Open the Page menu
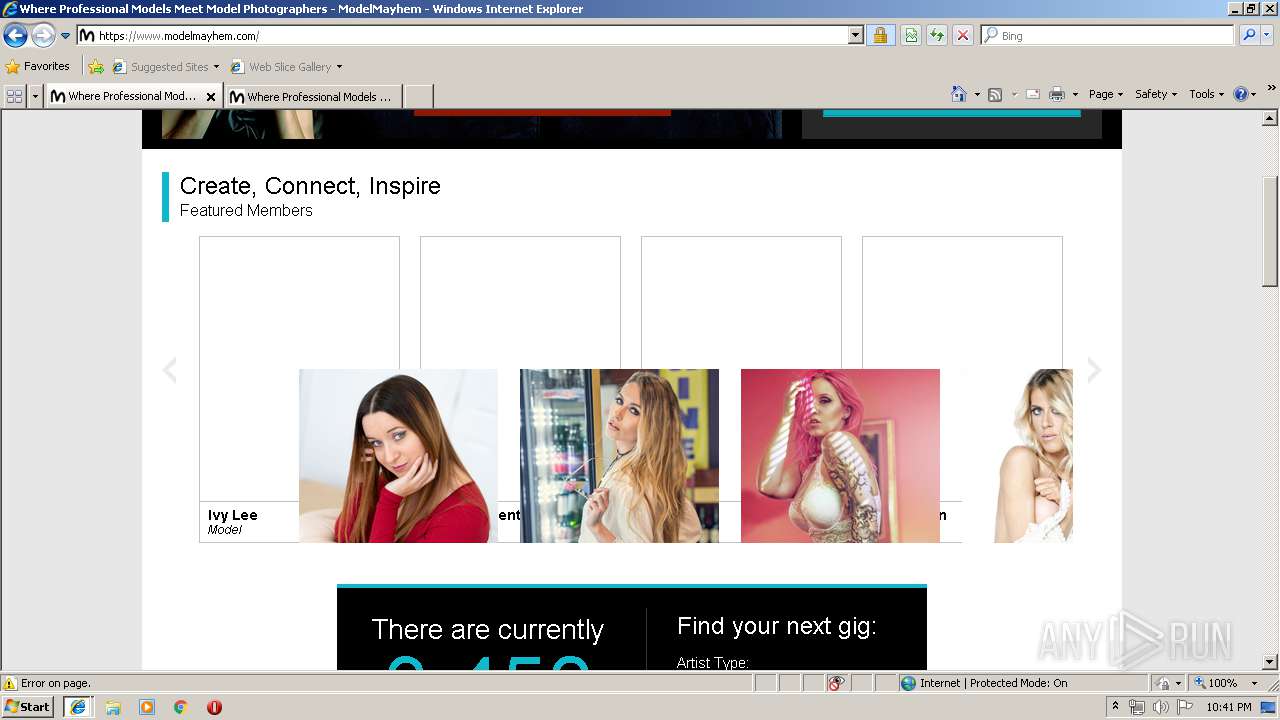1280x720 pixels. 1106,94
